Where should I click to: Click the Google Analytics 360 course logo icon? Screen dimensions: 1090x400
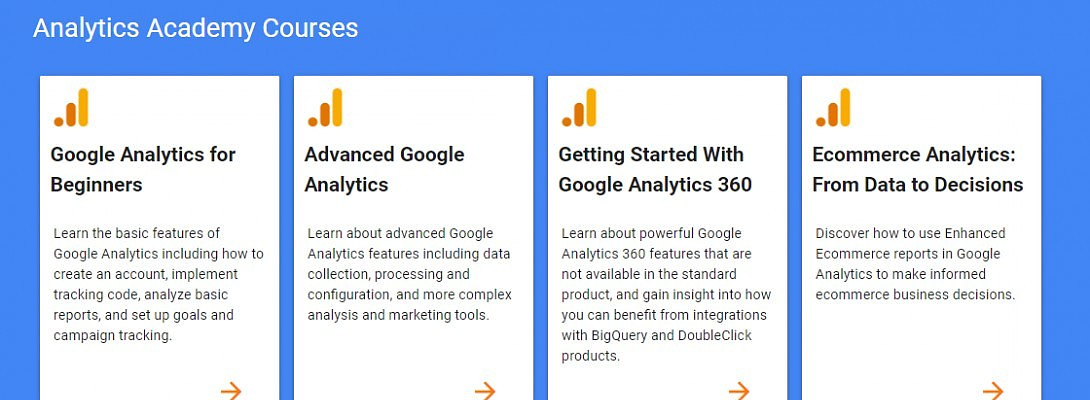click(x=579, y=108)
